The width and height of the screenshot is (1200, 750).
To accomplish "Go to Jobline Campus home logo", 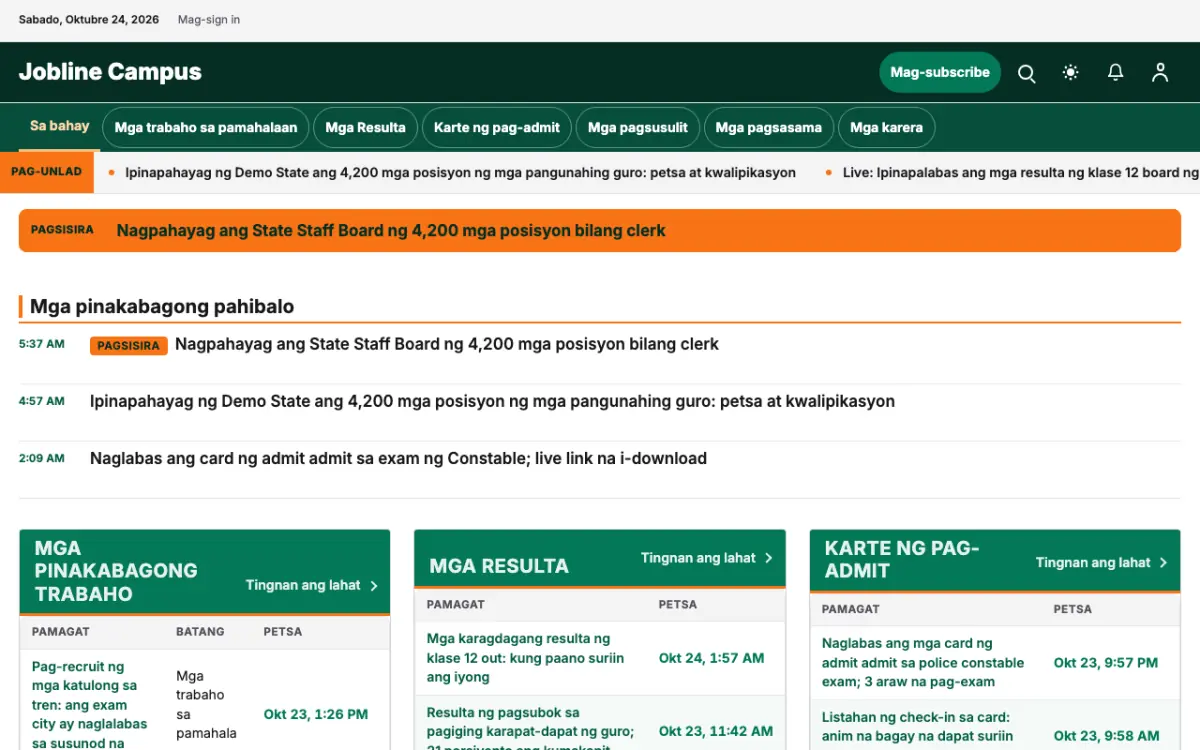I will [x=110, y=72].
